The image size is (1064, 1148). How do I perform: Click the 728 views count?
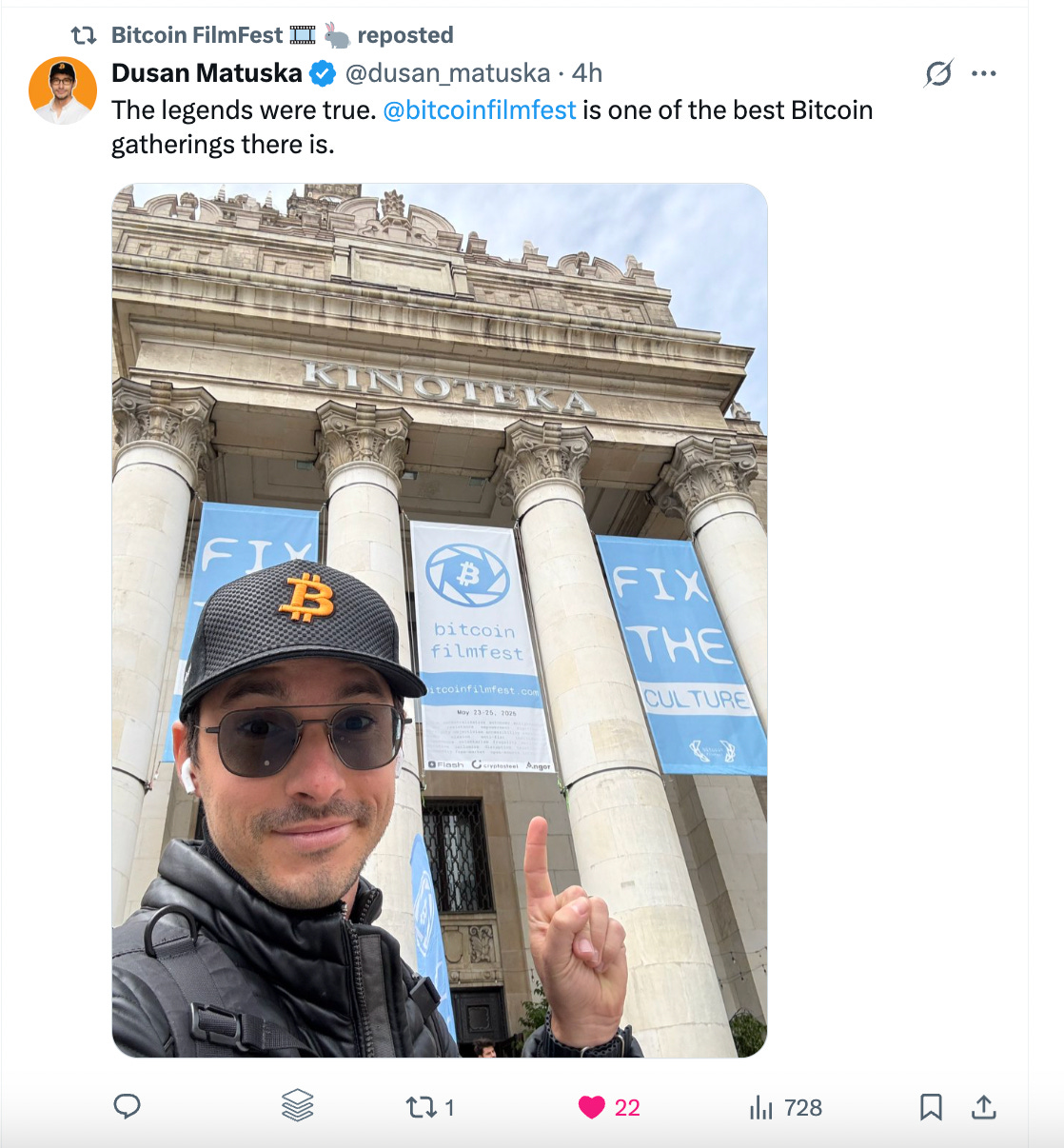pyautogui.click(x=803, y=1108)
